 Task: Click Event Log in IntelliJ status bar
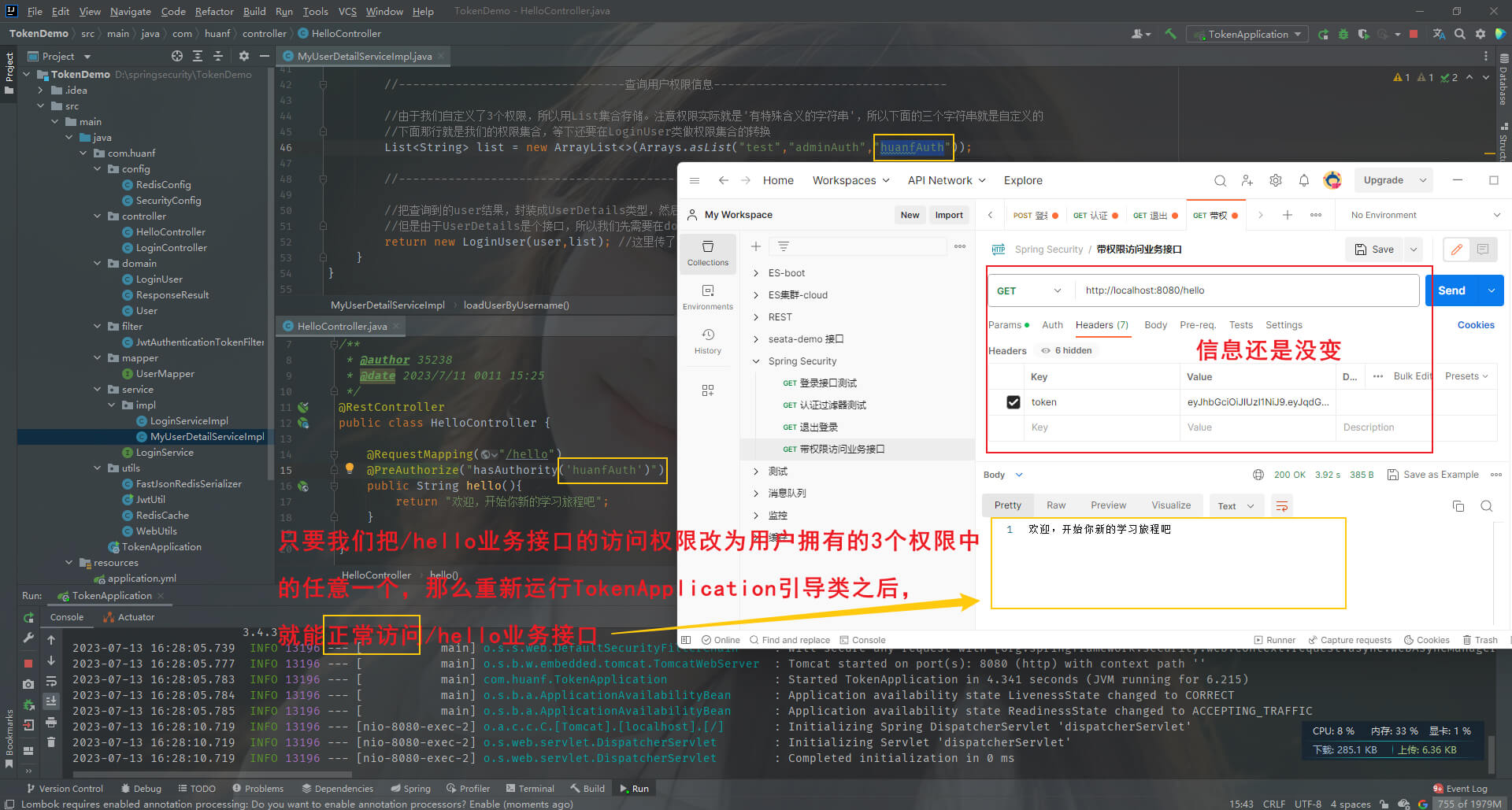click(1460, 788)
